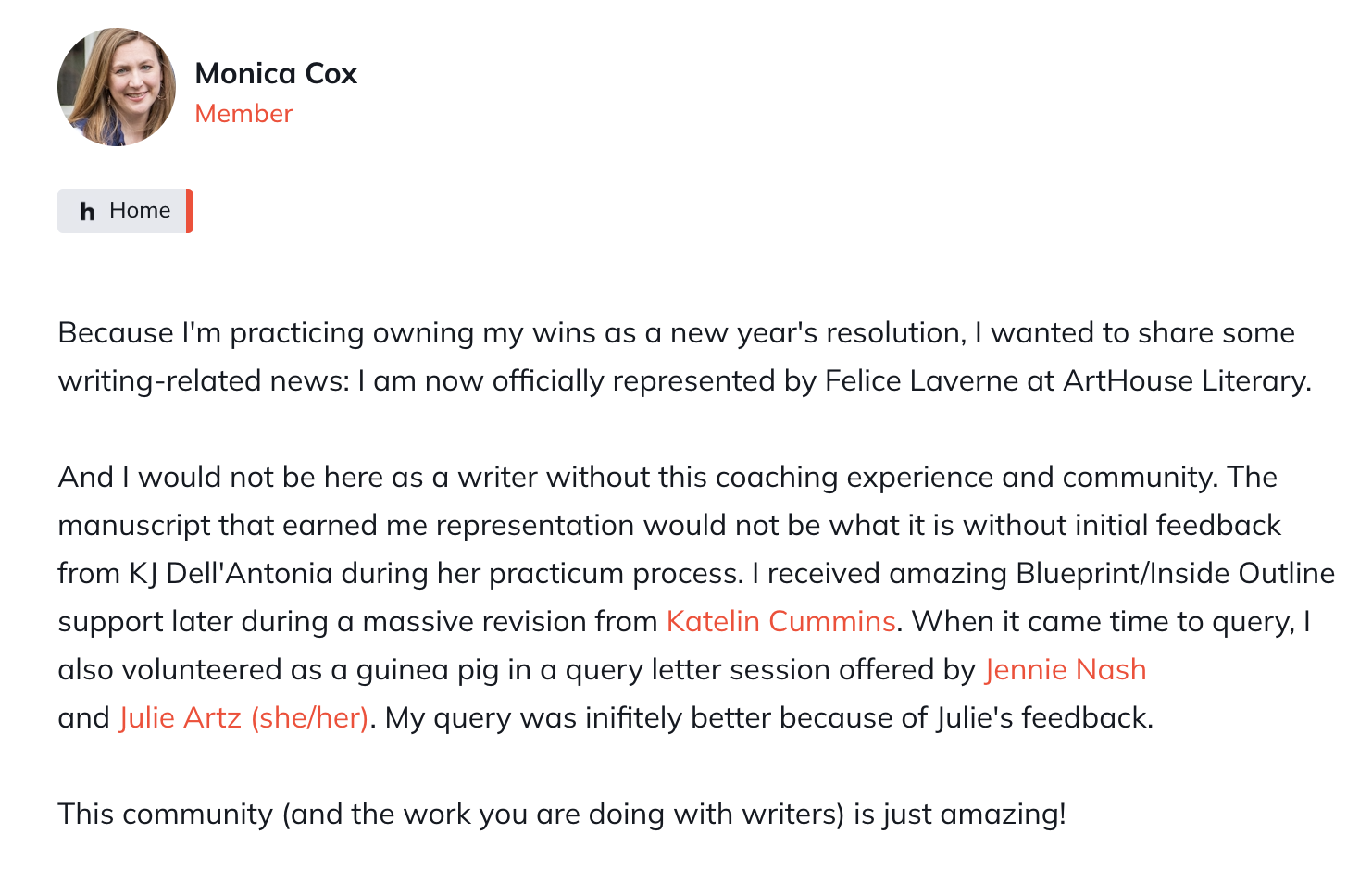Viewport: 1372px width, 883px height.
Task: Click the closing line 'This community' sentence
Action: [562, 814]
